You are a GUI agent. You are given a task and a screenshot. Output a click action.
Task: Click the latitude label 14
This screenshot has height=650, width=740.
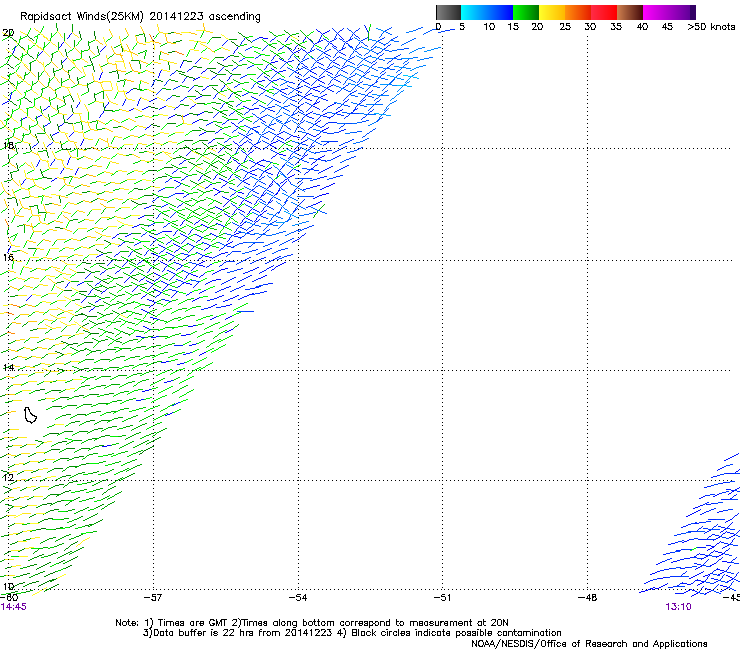[8, 367]
